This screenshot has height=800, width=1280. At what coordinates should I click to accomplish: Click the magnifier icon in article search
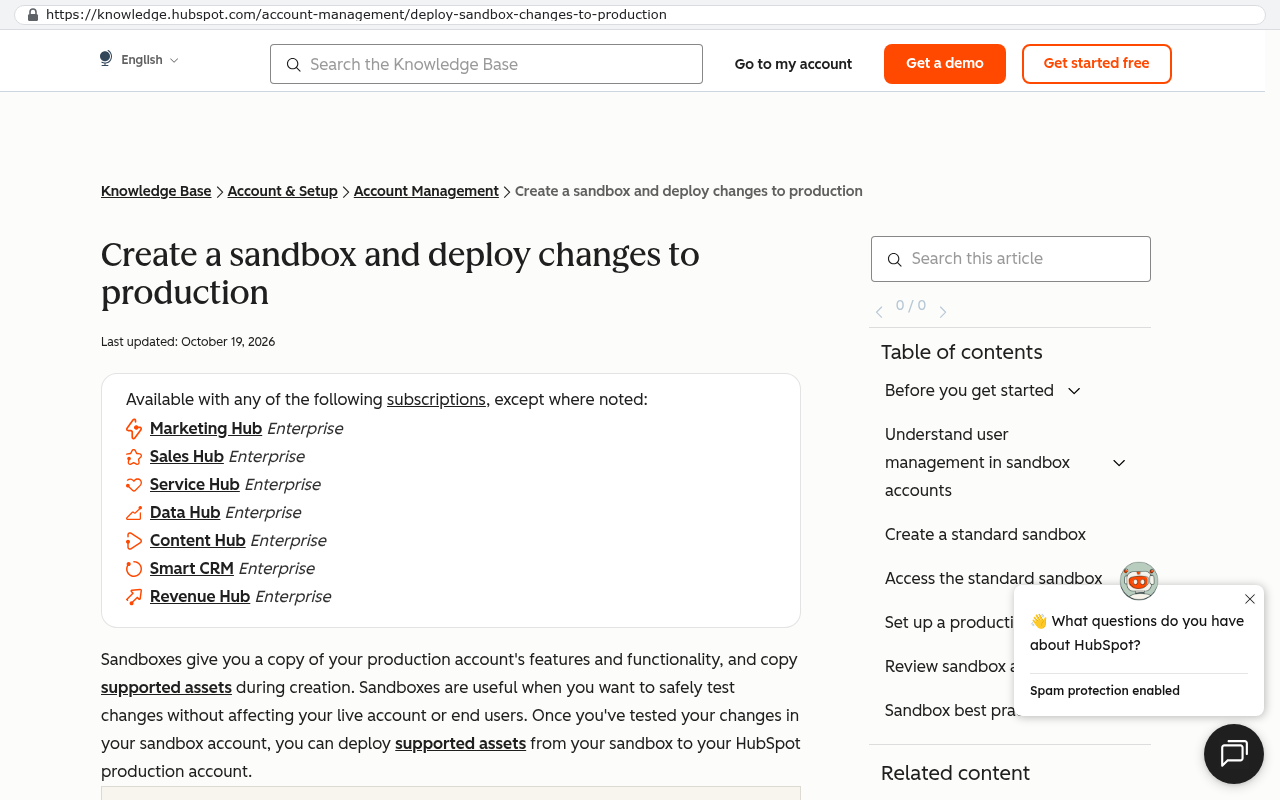895,259
